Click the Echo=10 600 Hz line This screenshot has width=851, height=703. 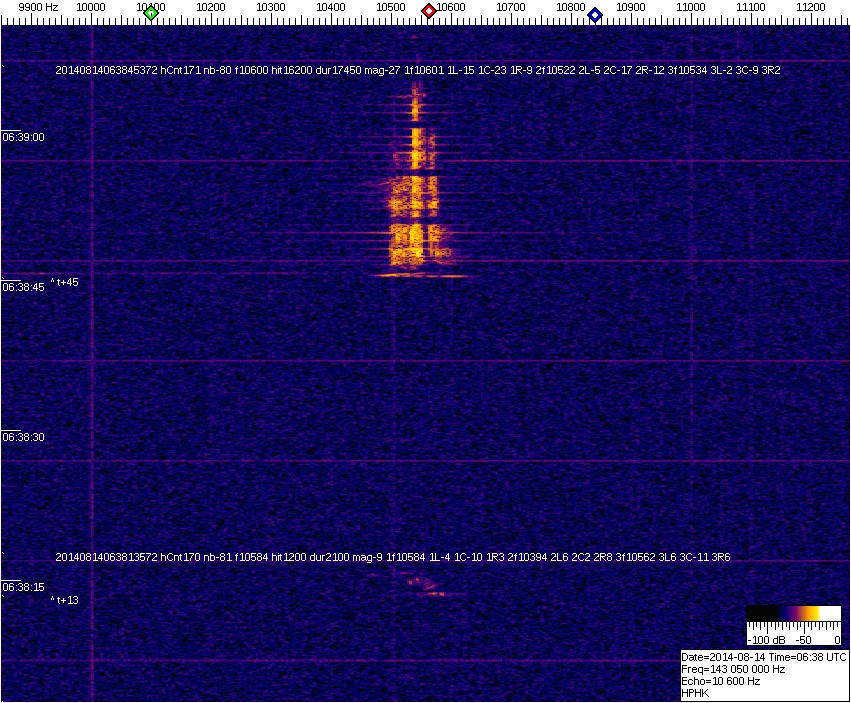point(721,681)
